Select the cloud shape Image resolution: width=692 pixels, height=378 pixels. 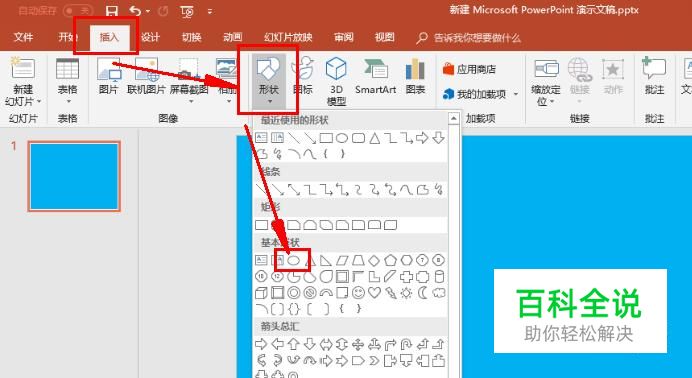(x=439, y=293)
